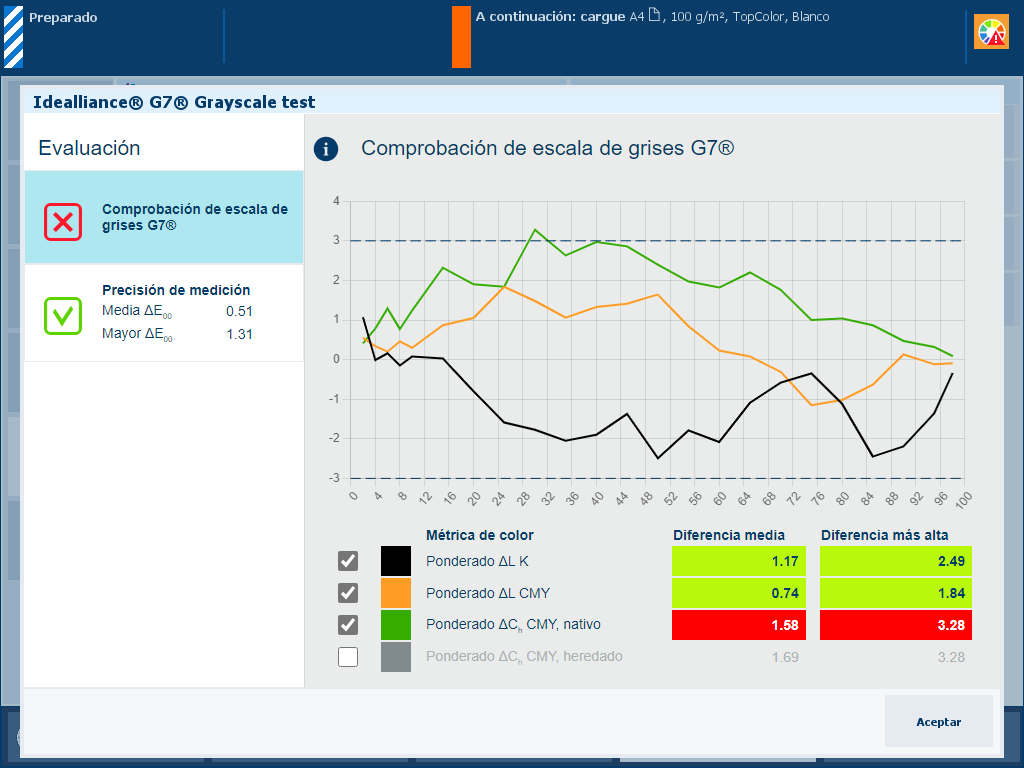Click the chart heading Comprobación de escala de grises G7®
This screenshot has width=1024, height=768.
[x=548, y=148]
